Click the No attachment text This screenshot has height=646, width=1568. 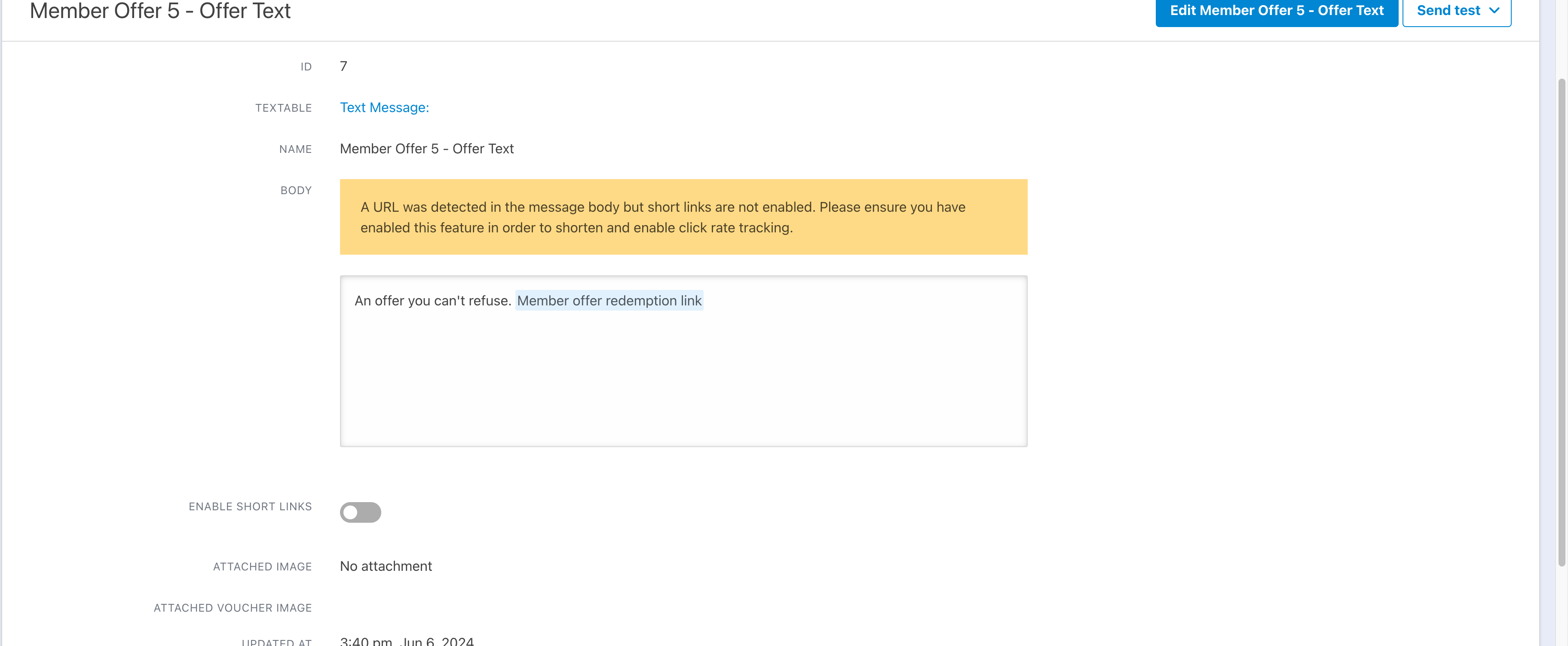tap(385, 566)
